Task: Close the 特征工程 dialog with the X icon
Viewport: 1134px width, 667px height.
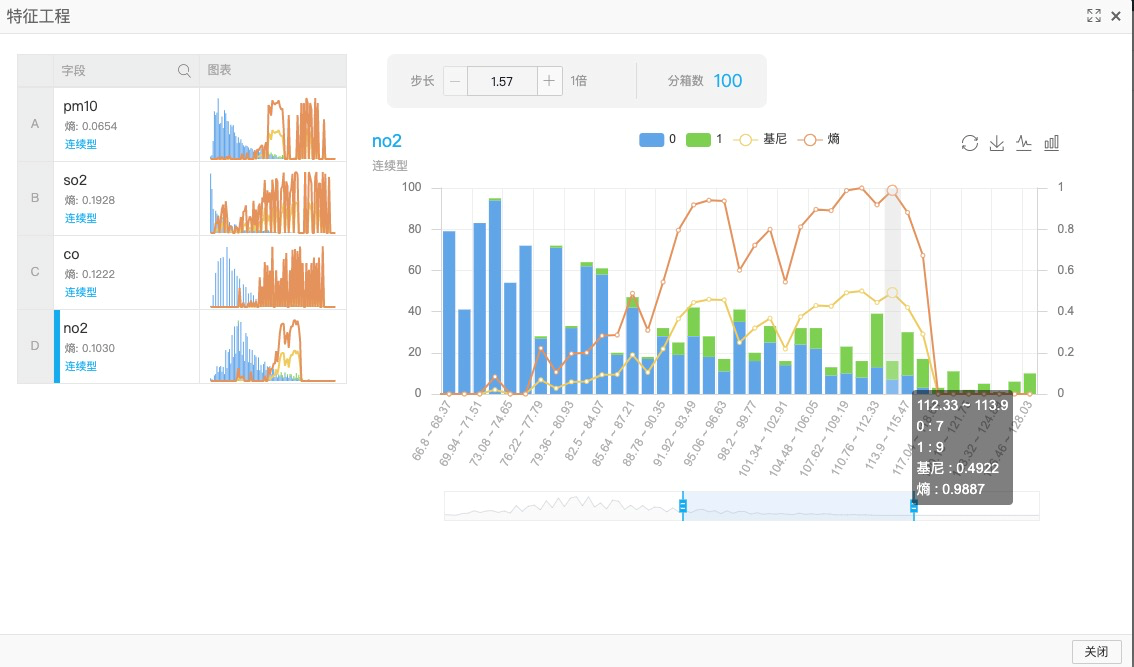Action: [x=1116, y=16]
